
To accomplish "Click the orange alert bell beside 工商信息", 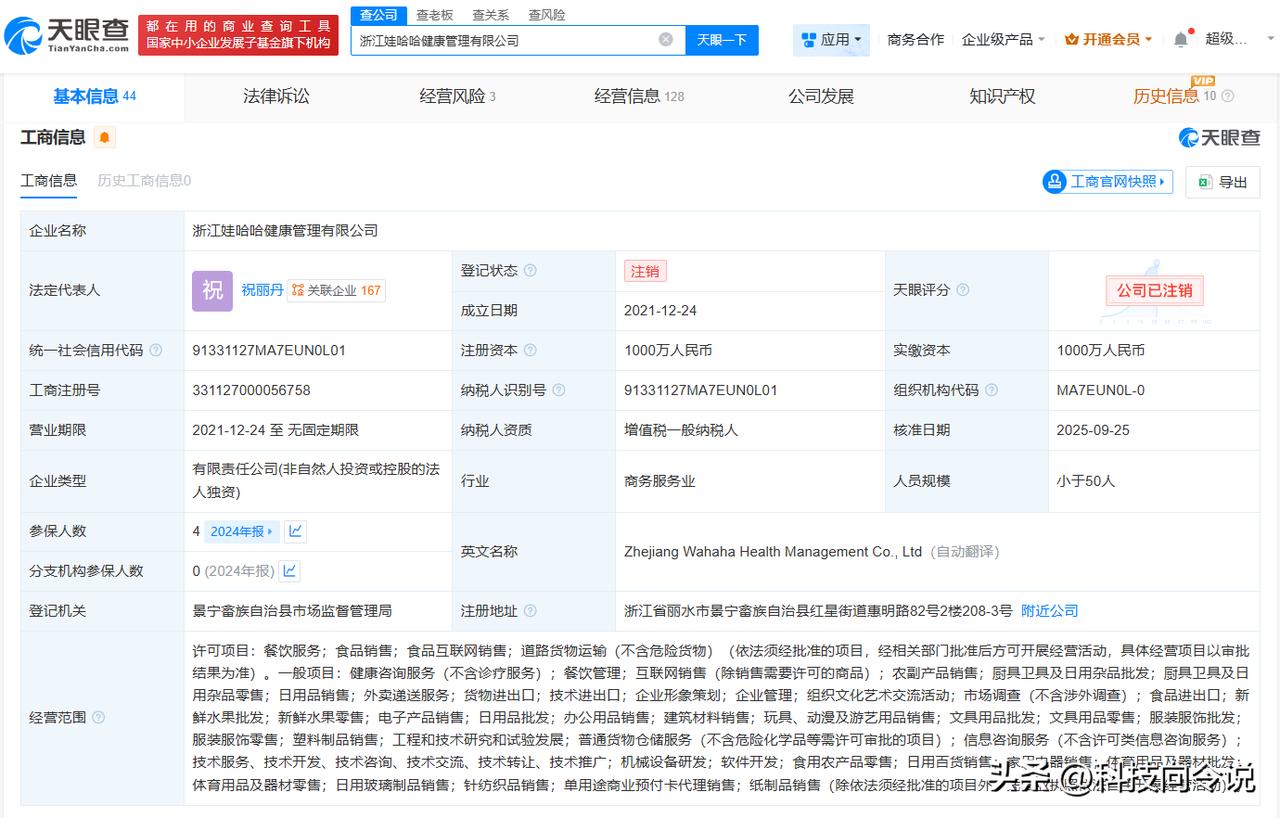I will click(x=105, y=138).
